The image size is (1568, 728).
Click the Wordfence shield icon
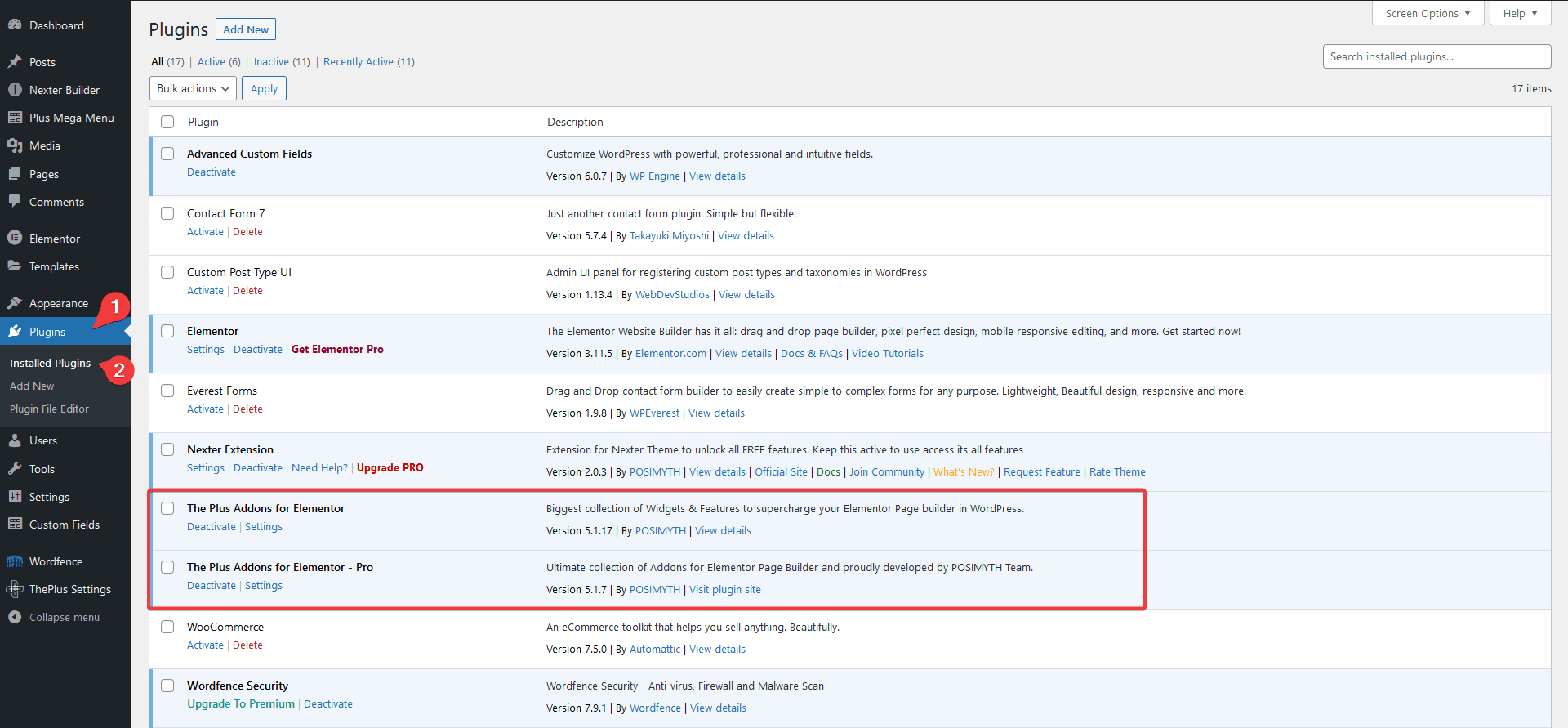pyautogui.click(x=15, y=561)
